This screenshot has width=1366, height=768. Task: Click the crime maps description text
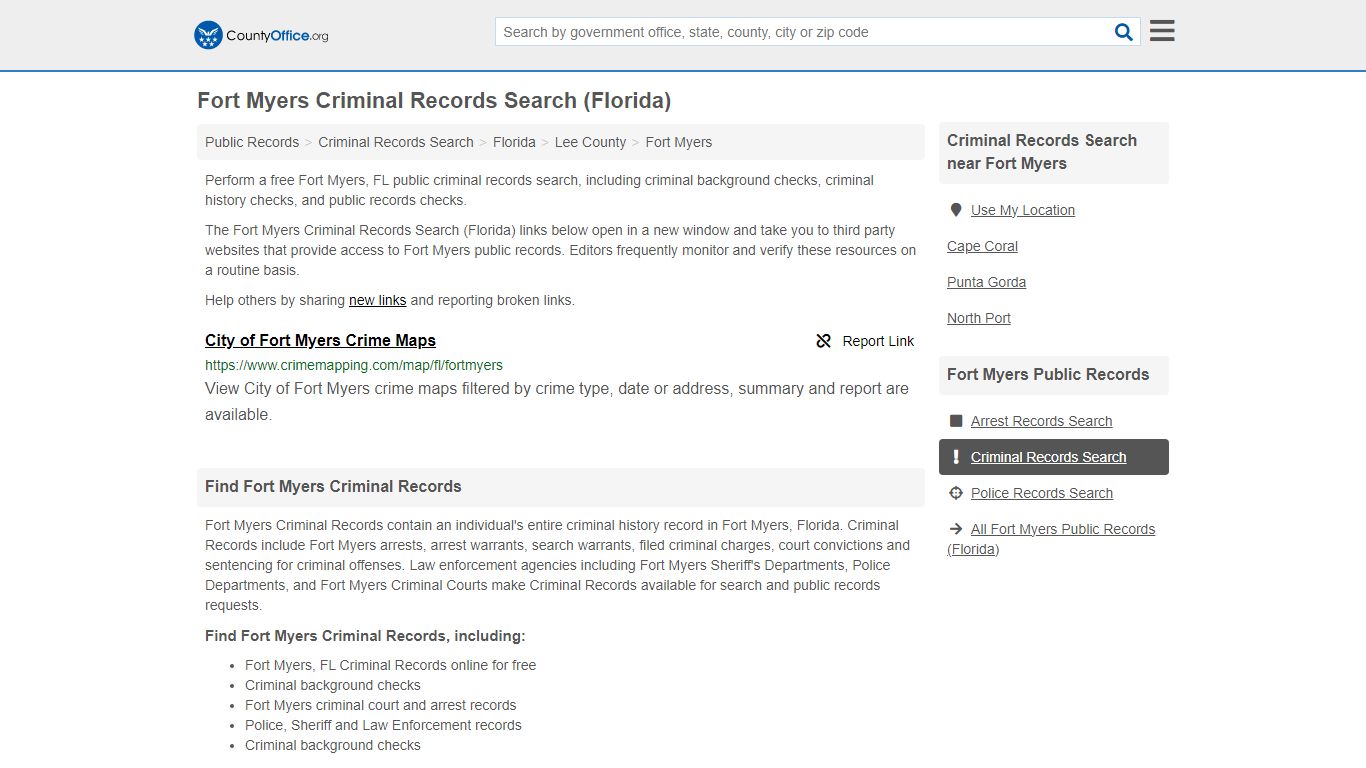coord(557,401)
